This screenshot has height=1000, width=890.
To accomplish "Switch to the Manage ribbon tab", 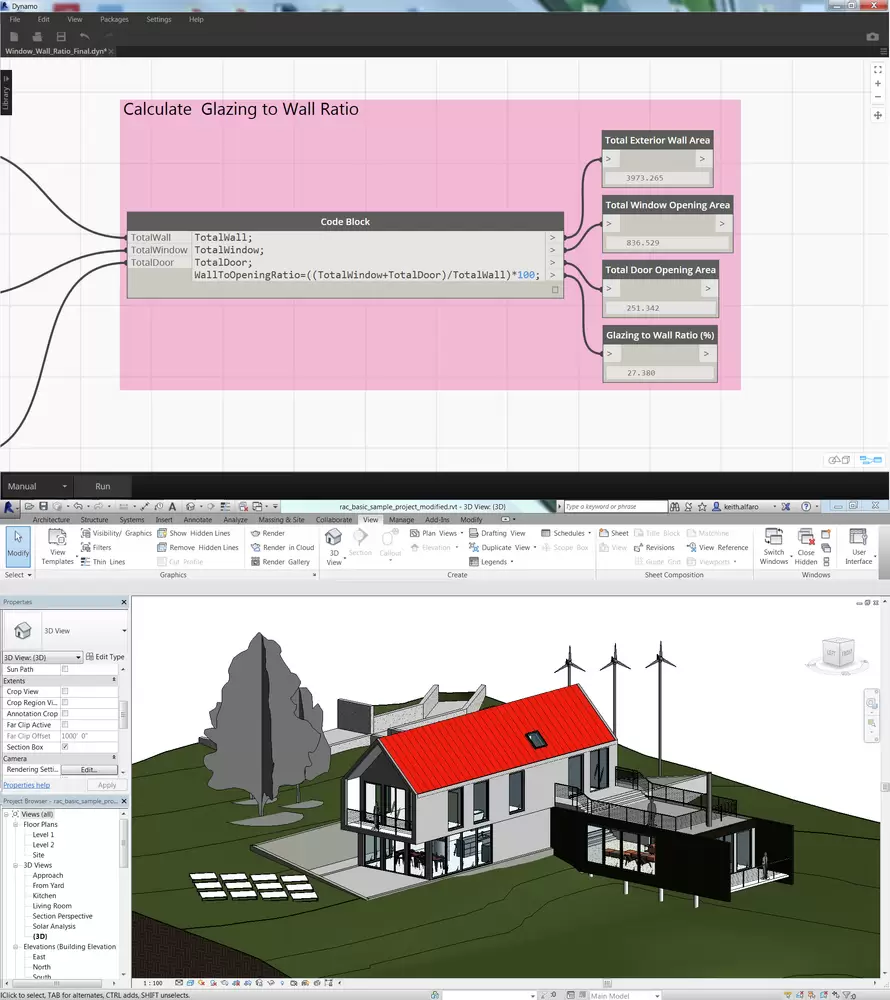I will tap(401, 520).
